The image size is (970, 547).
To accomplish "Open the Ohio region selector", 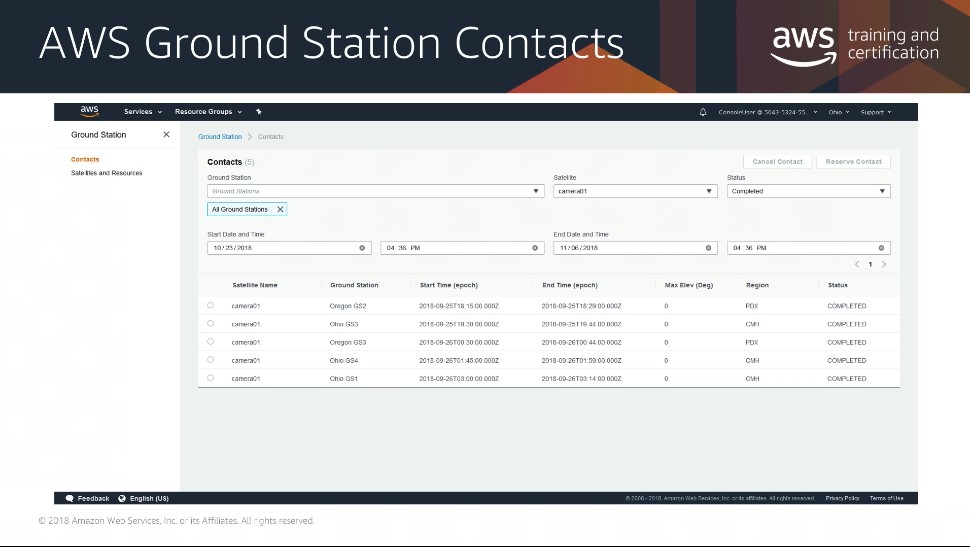I will [x=839, y=112].
